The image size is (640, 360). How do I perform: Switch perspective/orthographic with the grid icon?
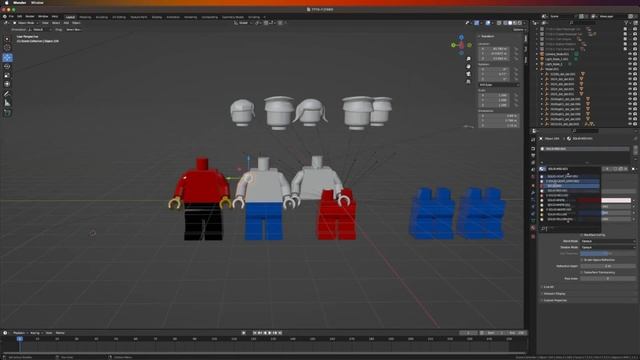point(468,81)
